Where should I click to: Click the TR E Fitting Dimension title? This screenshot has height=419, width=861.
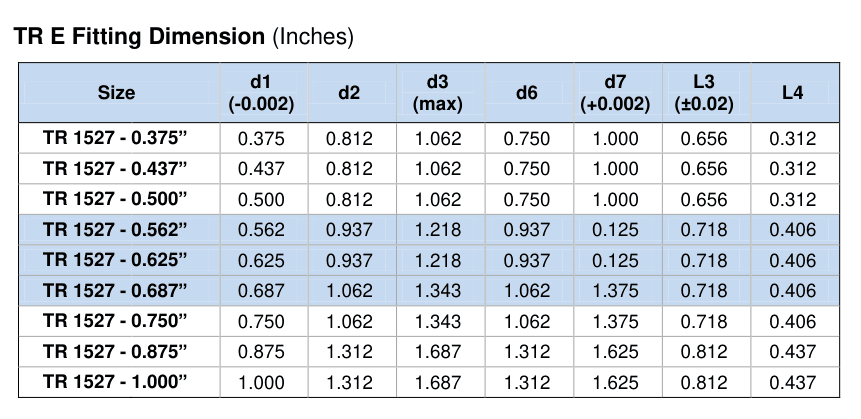(139, 37)
